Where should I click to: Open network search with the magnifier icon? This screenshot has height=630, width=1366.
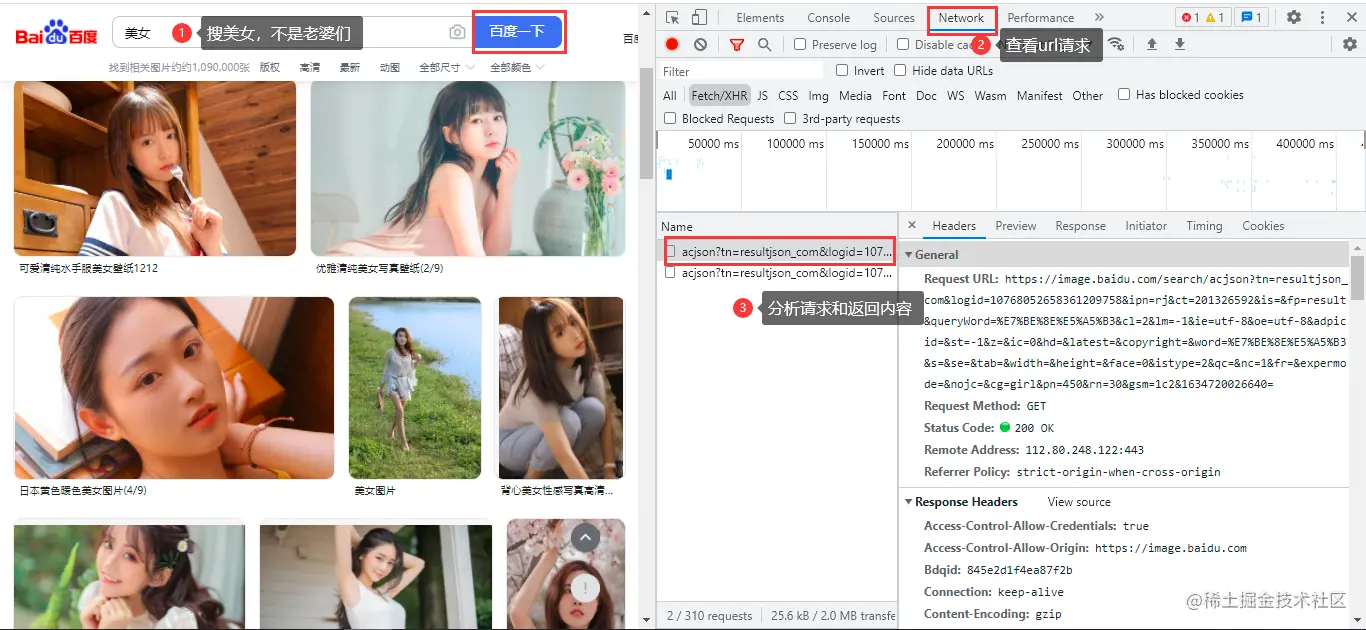pos(764,44)
